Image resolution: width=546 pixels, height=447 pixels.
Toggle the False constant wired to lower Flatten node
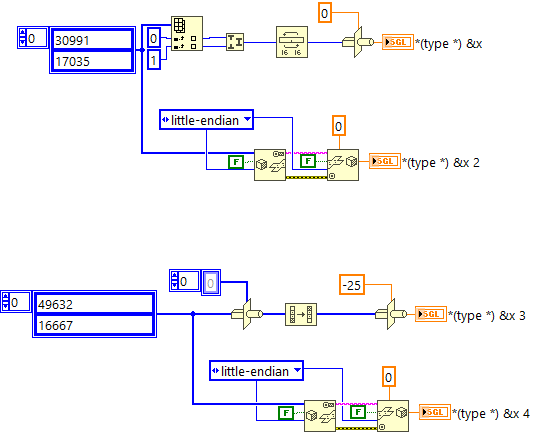pyautogui.click(x=286, y=413)
